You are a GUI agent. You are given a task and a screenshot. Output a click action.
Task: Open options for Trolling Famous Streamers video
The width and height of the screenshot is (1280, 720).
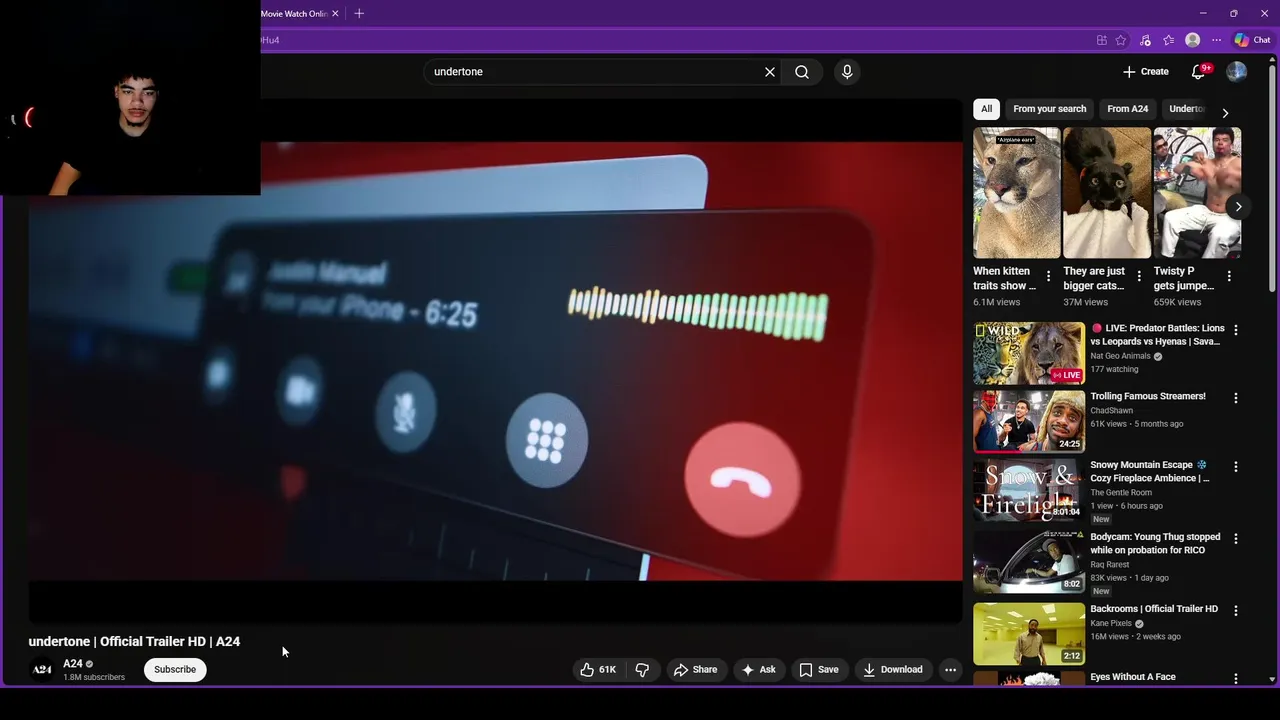[1235, 398]
